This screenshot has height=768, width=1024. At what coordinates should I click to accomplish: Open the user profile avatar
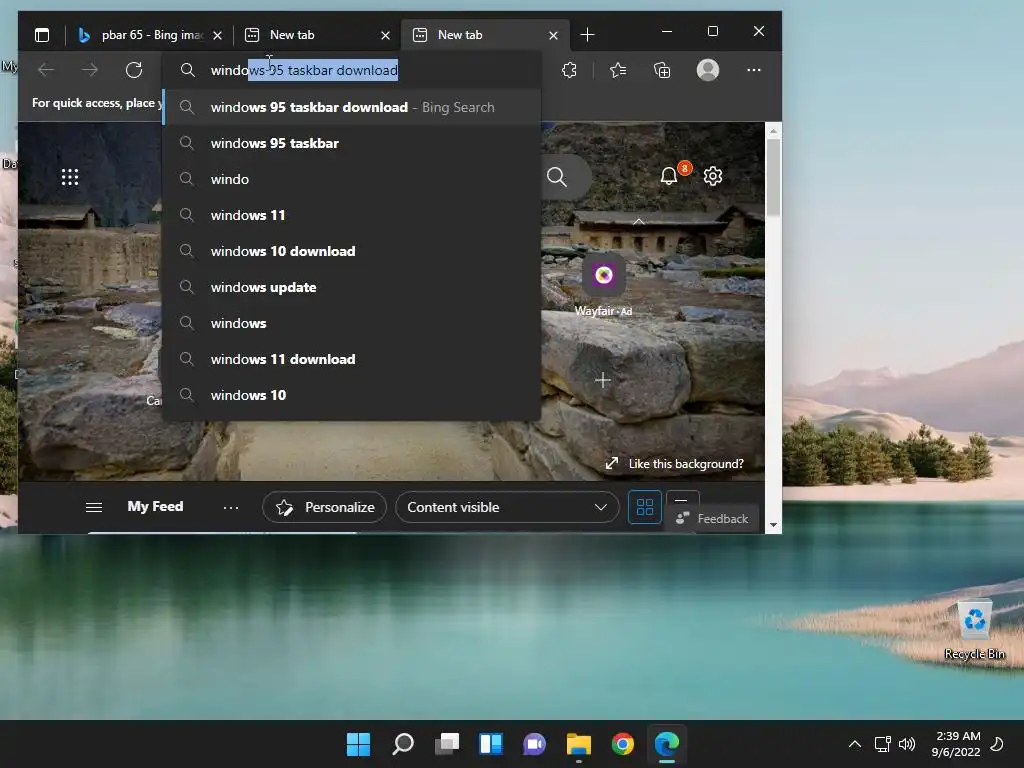coord(708,70)
